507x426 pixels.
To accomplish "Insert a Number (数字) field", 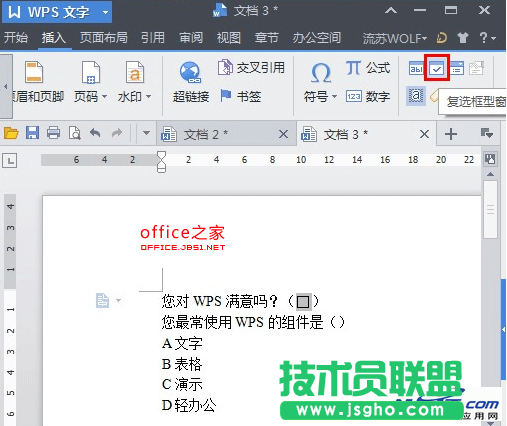I will pos(368,97).
